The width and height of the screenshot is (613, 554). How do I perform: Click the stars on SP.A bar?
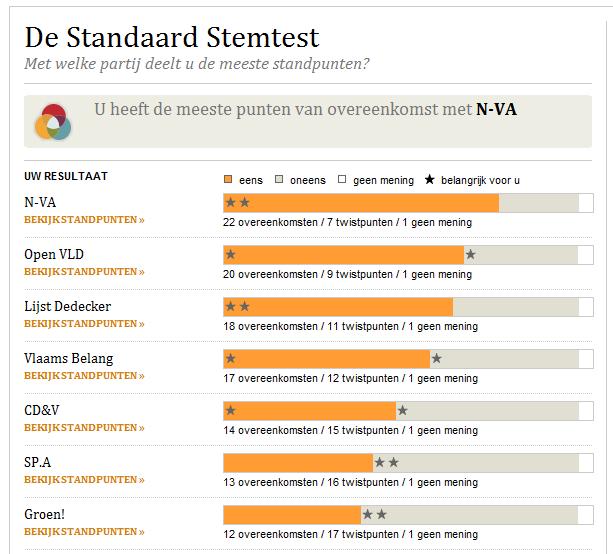[386, 463]
